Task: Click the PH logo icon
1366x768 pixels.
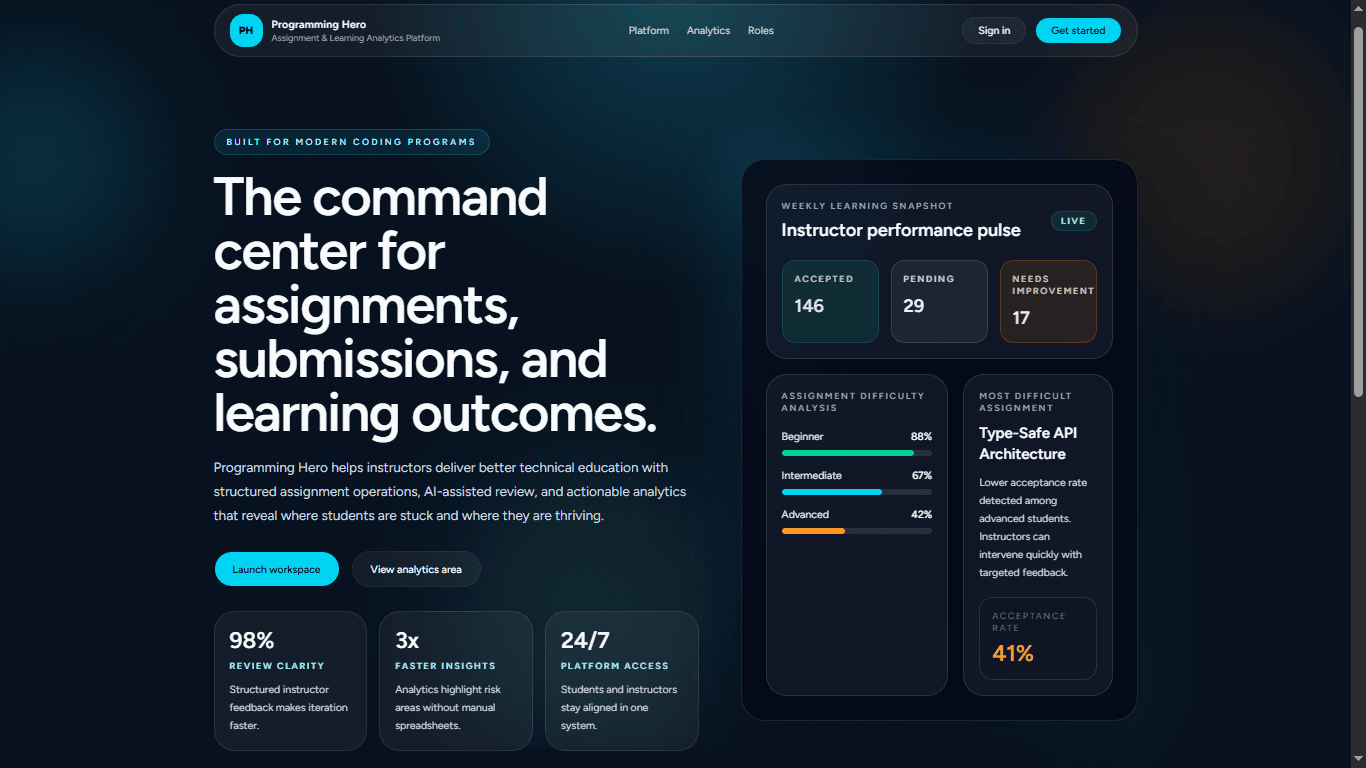Action: tap(246, 31)
